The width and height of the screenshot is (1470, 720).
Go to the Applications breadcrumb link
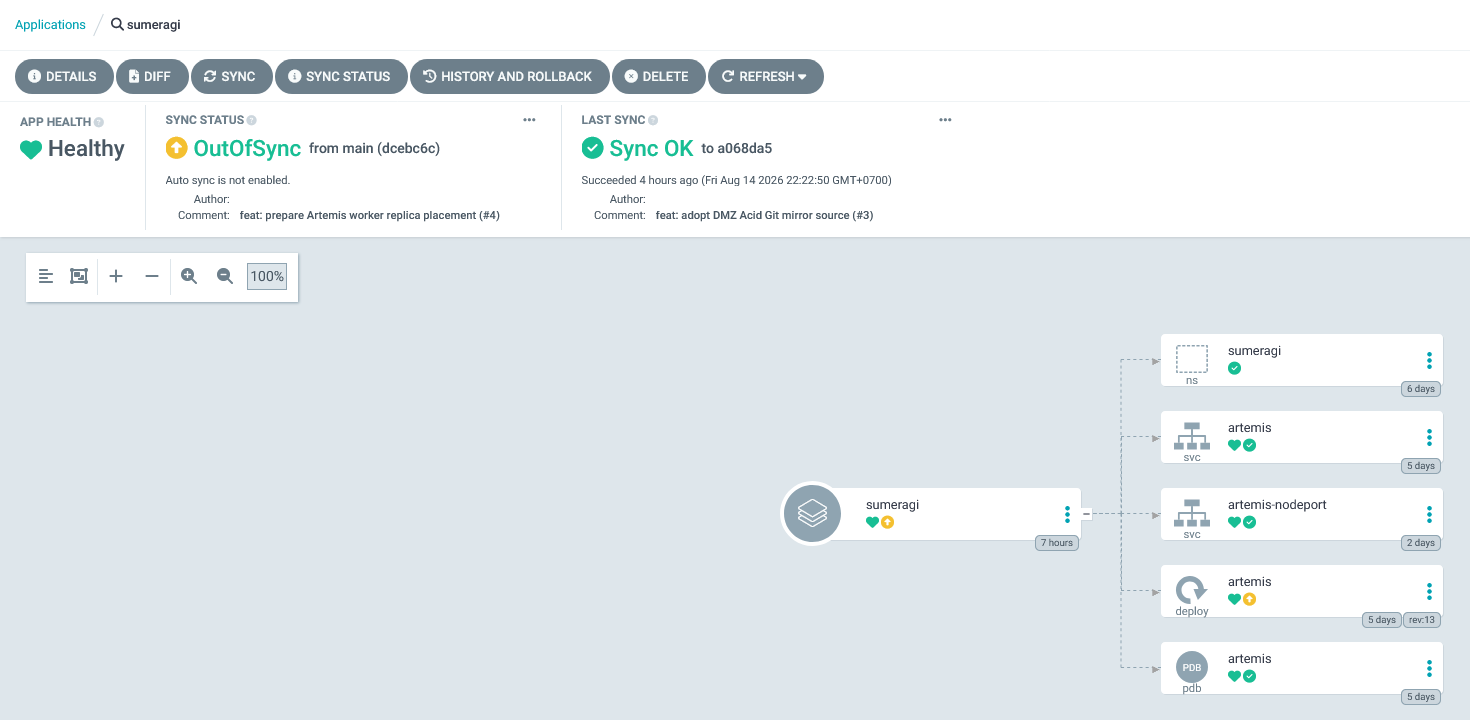50,24
